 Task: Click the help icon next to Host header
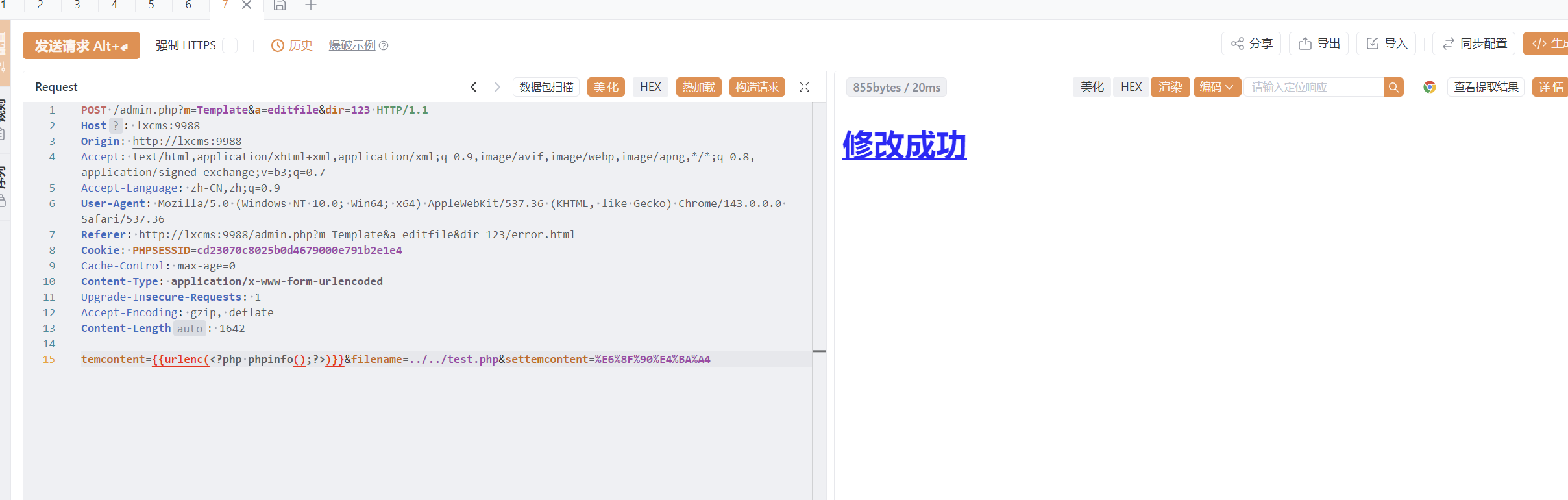116,126
